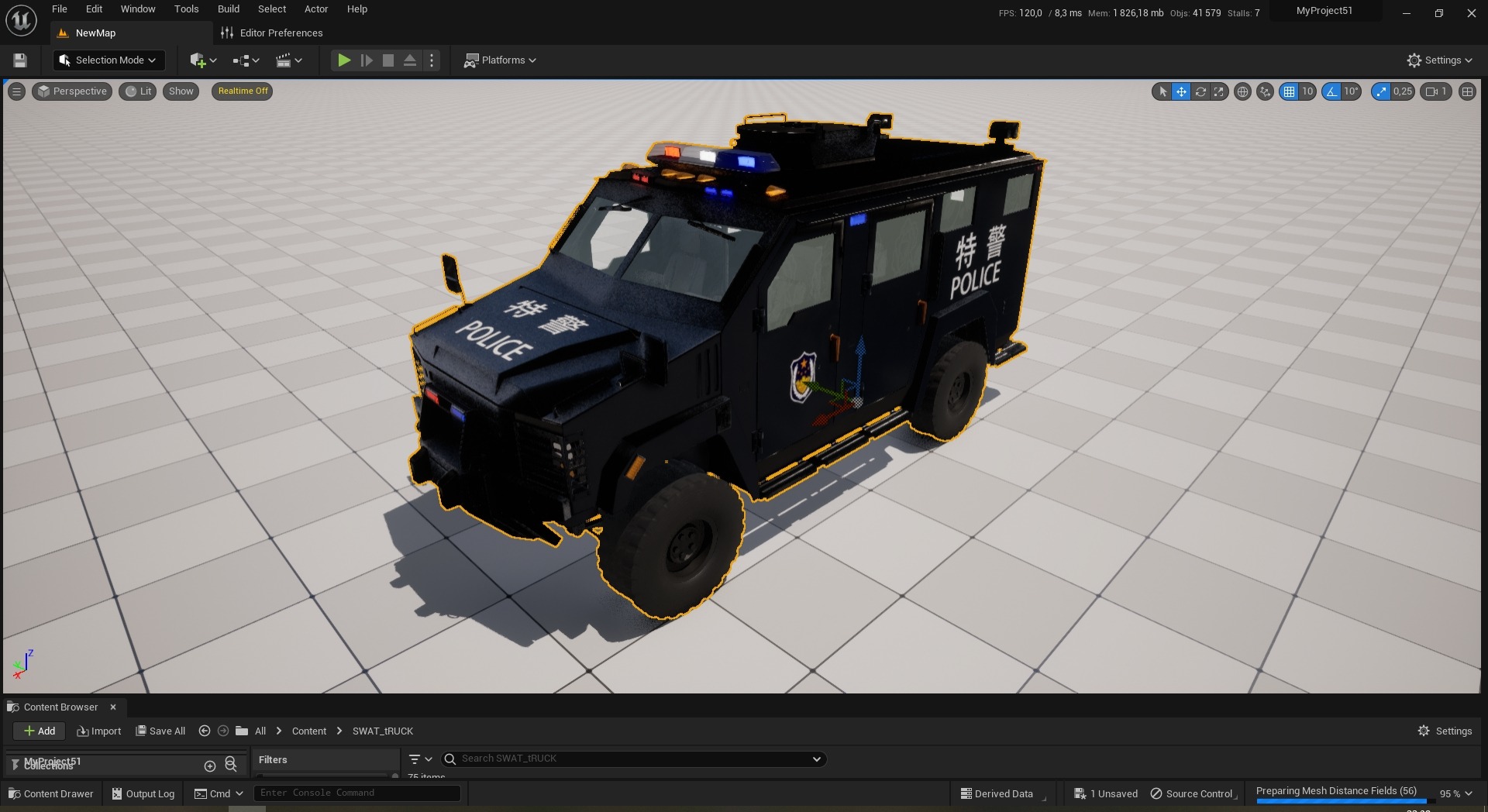Open the Output Log

143,794
